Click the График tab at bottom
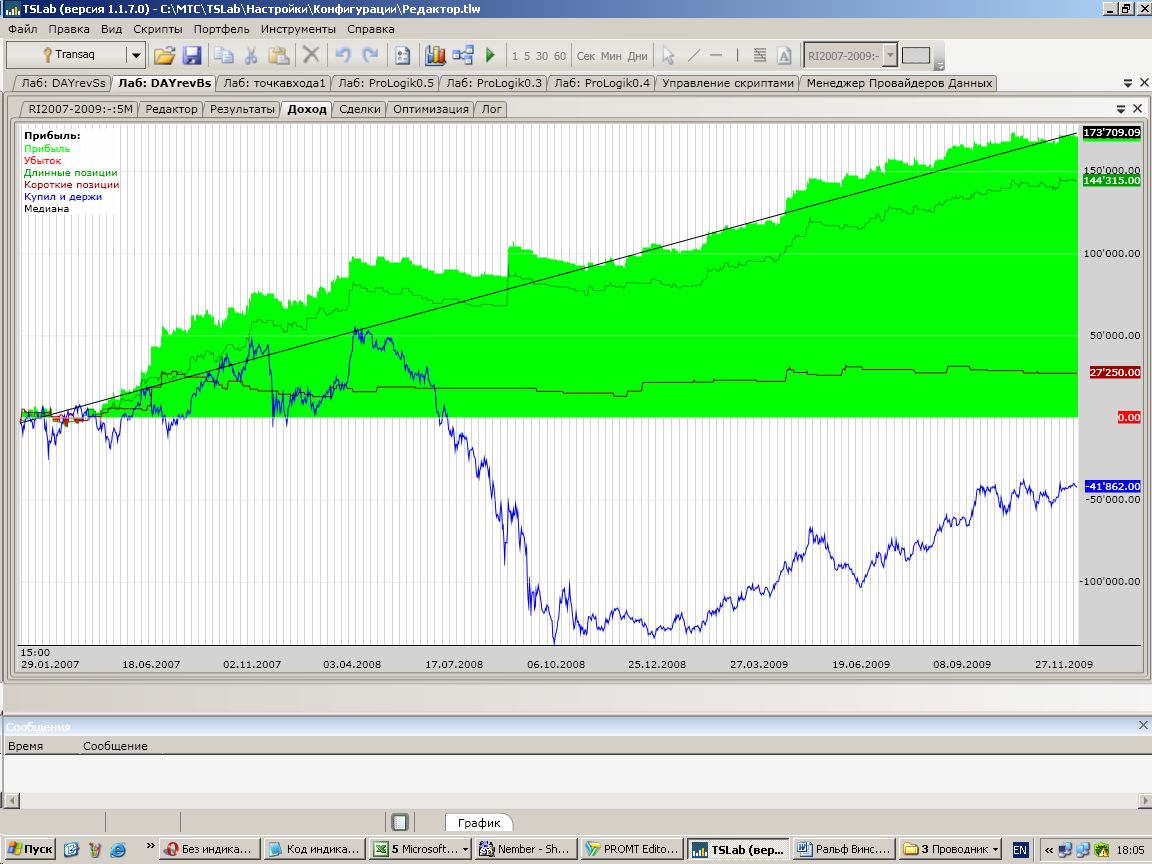This screenshot has height=864, width=1152. (479, 822)
